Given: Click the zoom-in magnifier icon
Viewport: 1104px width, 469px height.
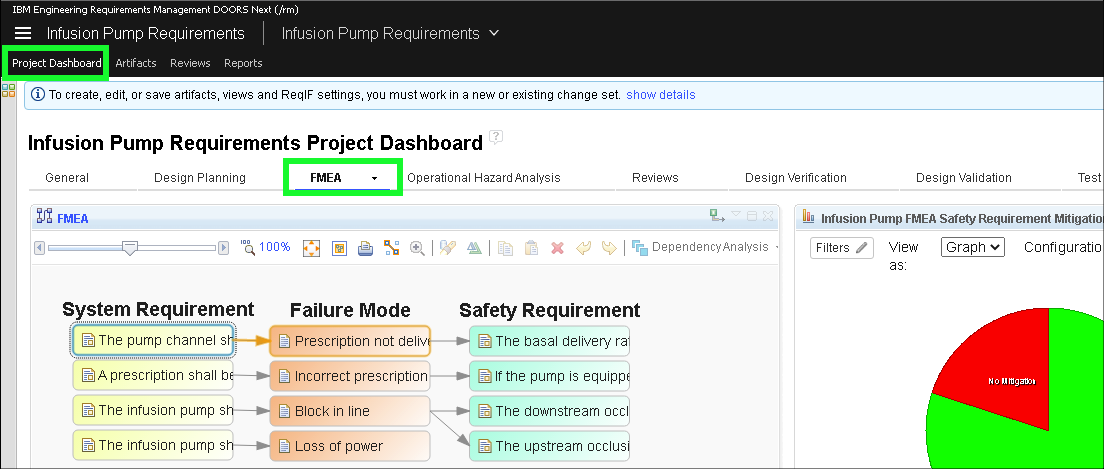Looking at the screenshot, I should coord(417,247).
